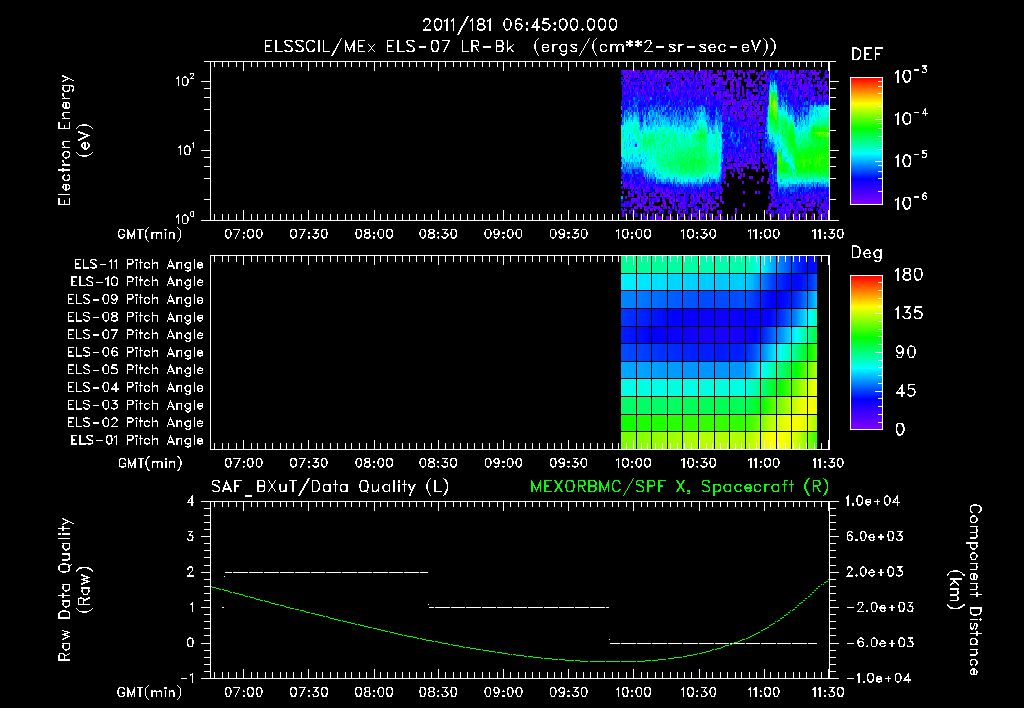Click the ELS-02 Pitch Angle row label
The height and width of the screenshot is (708, 1024).
coord(136,423)
